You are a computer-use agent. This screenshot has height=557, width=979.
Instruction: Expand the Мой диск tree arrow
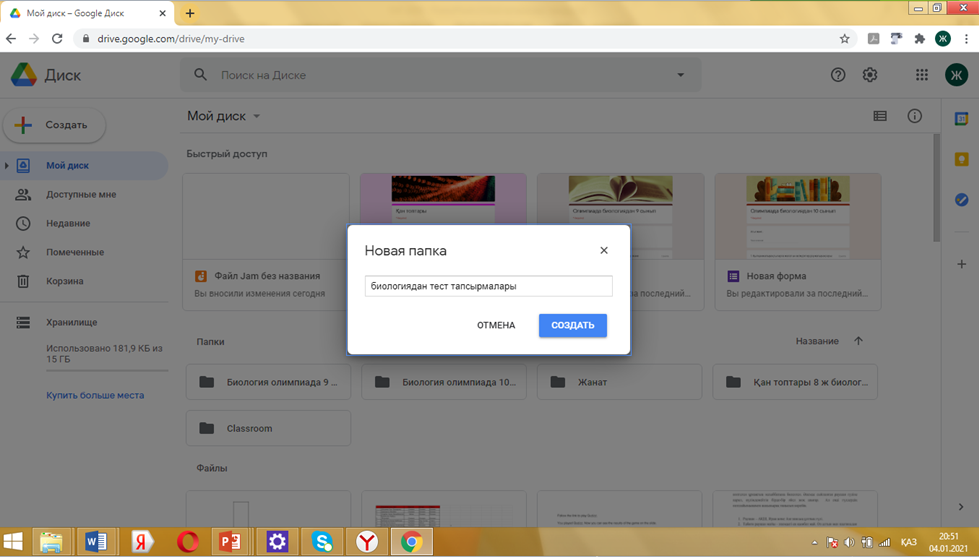(x=6, y=165)
